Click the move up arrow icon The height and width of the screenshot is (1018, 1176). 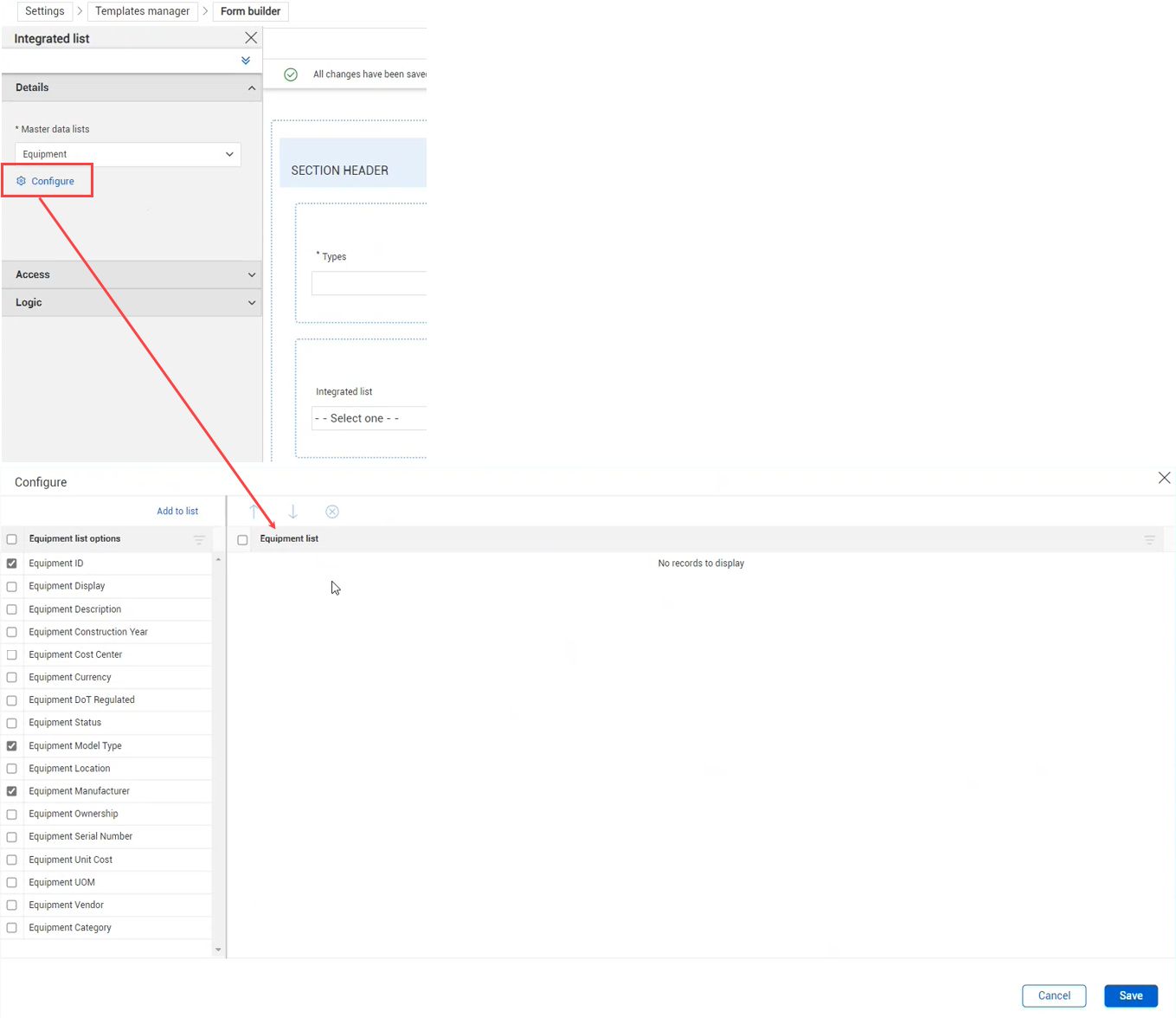click(254, 512)
